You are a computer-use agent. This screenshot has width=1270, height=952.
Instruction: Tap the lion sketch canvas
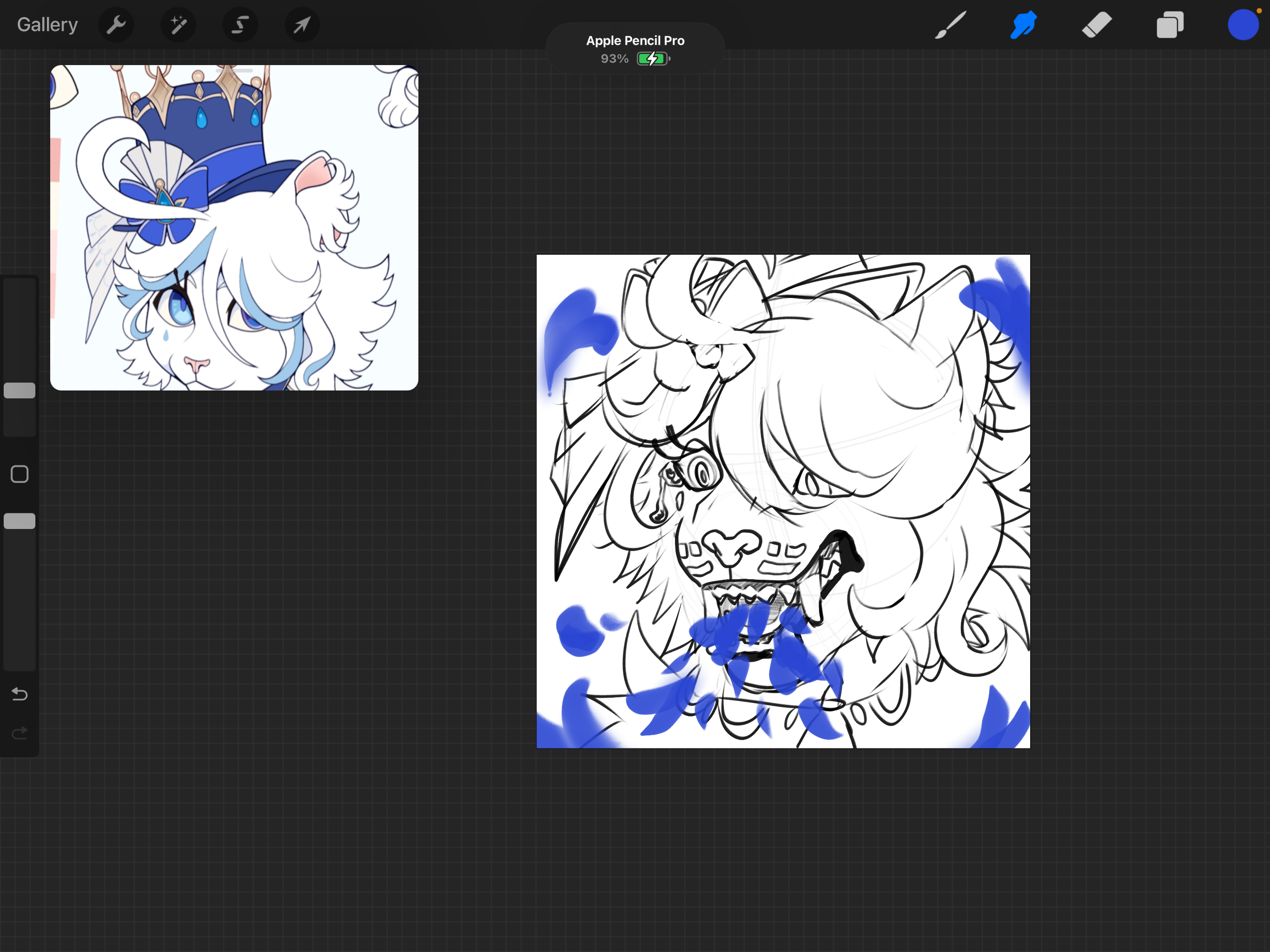pos(783,501)
